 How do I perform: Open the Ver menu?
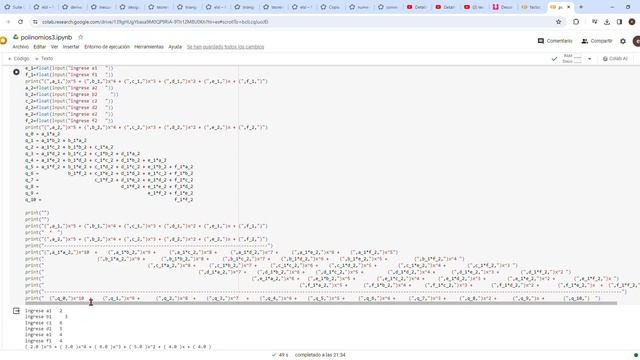pyautogui.click(x=54, y=47)
